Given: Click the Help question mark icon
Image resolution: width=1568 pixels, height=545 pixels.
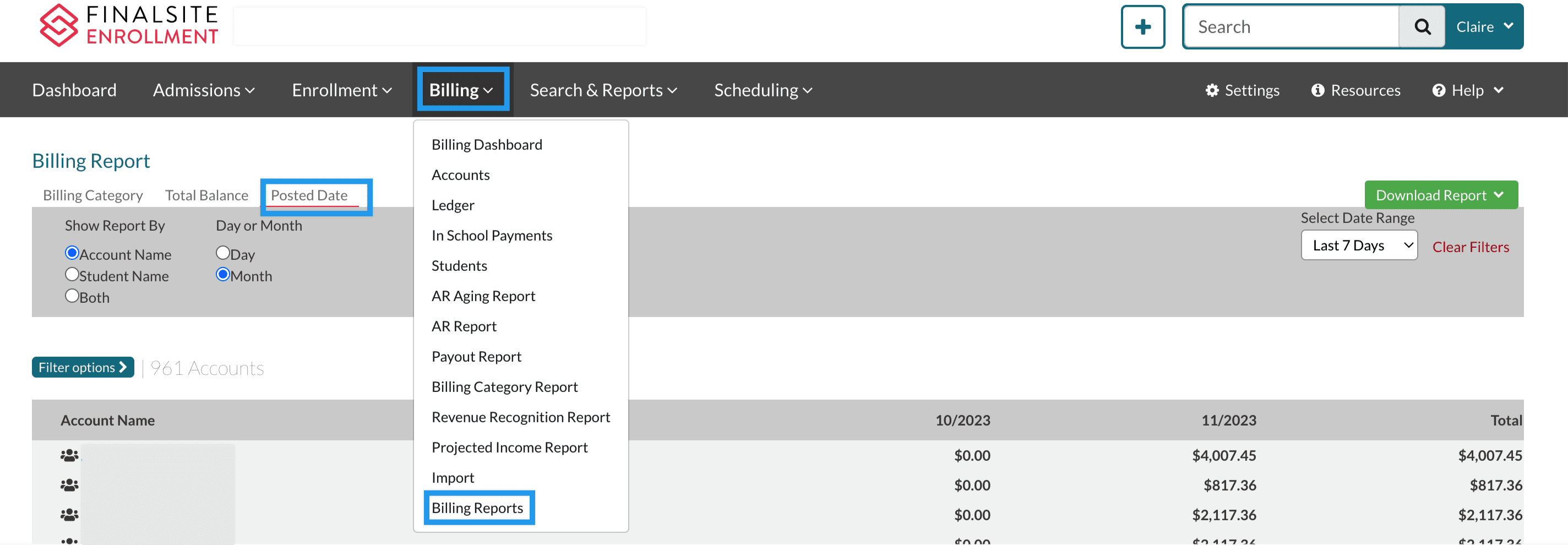Looking at the screenshot, I should click(1439, 90).
